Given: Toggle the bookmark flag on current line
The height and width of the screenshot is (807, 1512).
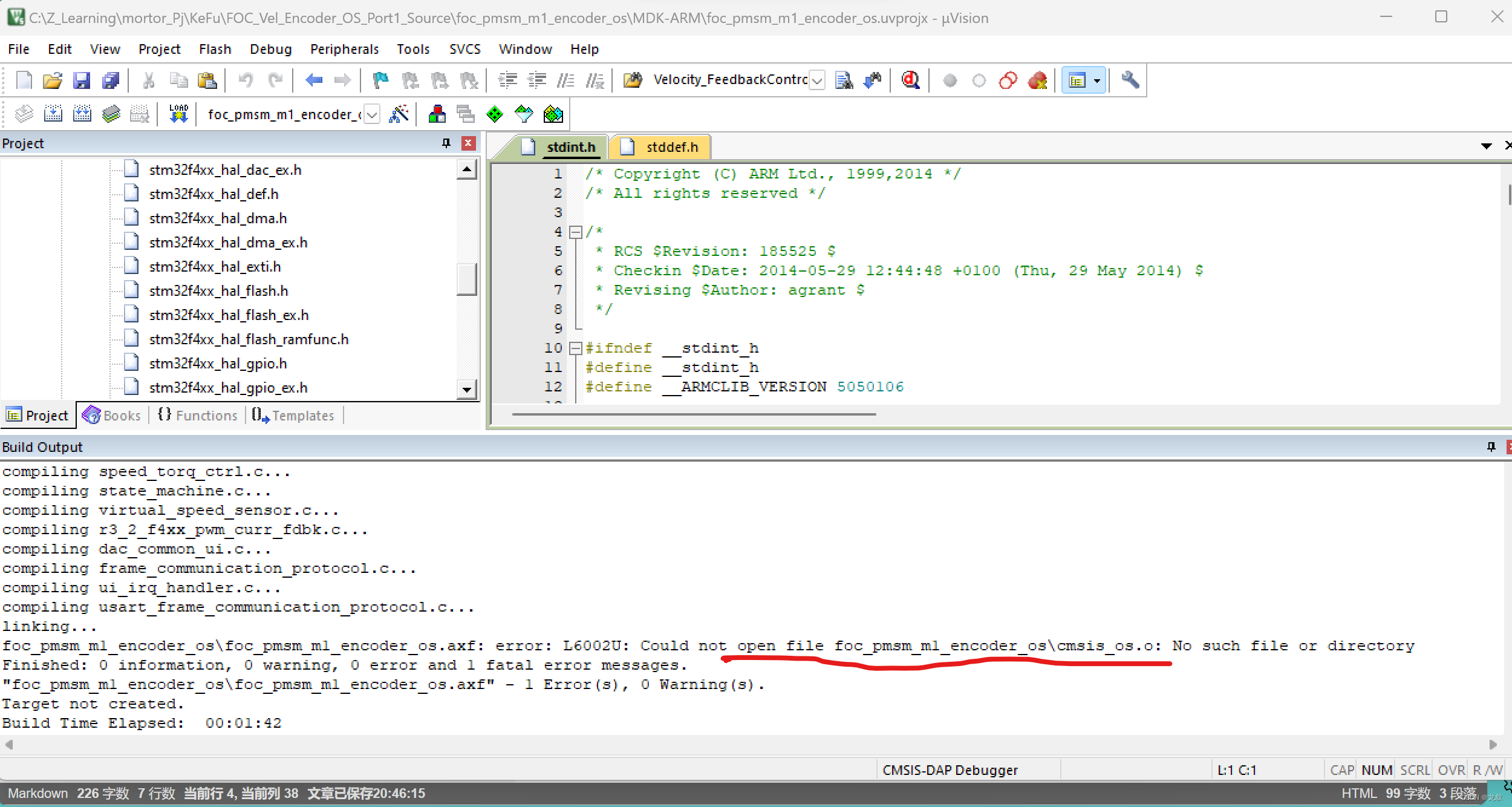Looking at the screenshot, I should (x=380, y=80).
